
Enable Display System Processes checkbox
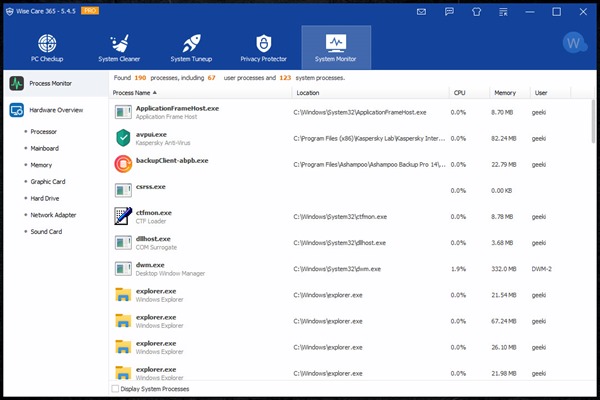[116, 389]
